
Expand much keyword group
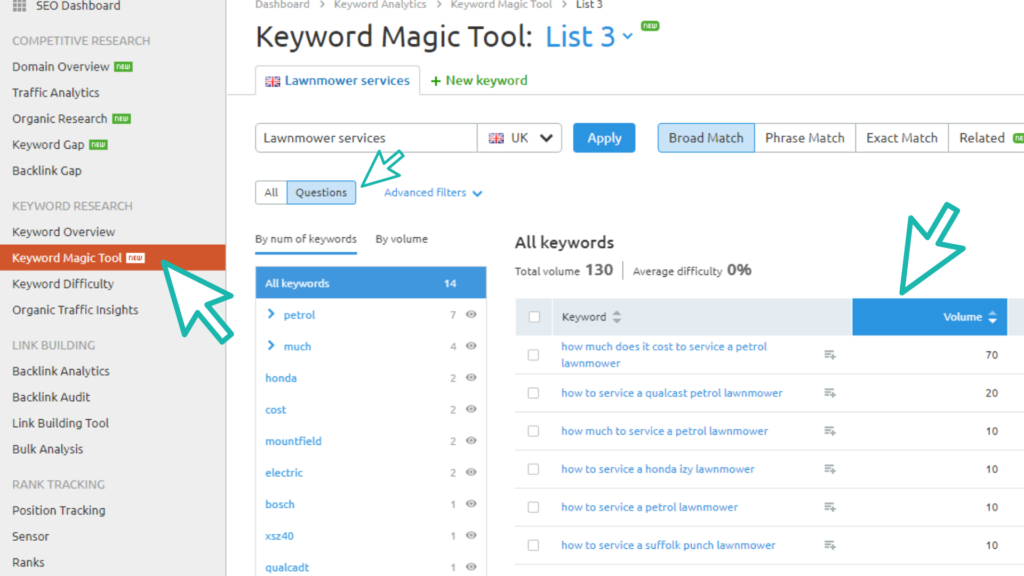pyautogui.click(x=271, y=346)
